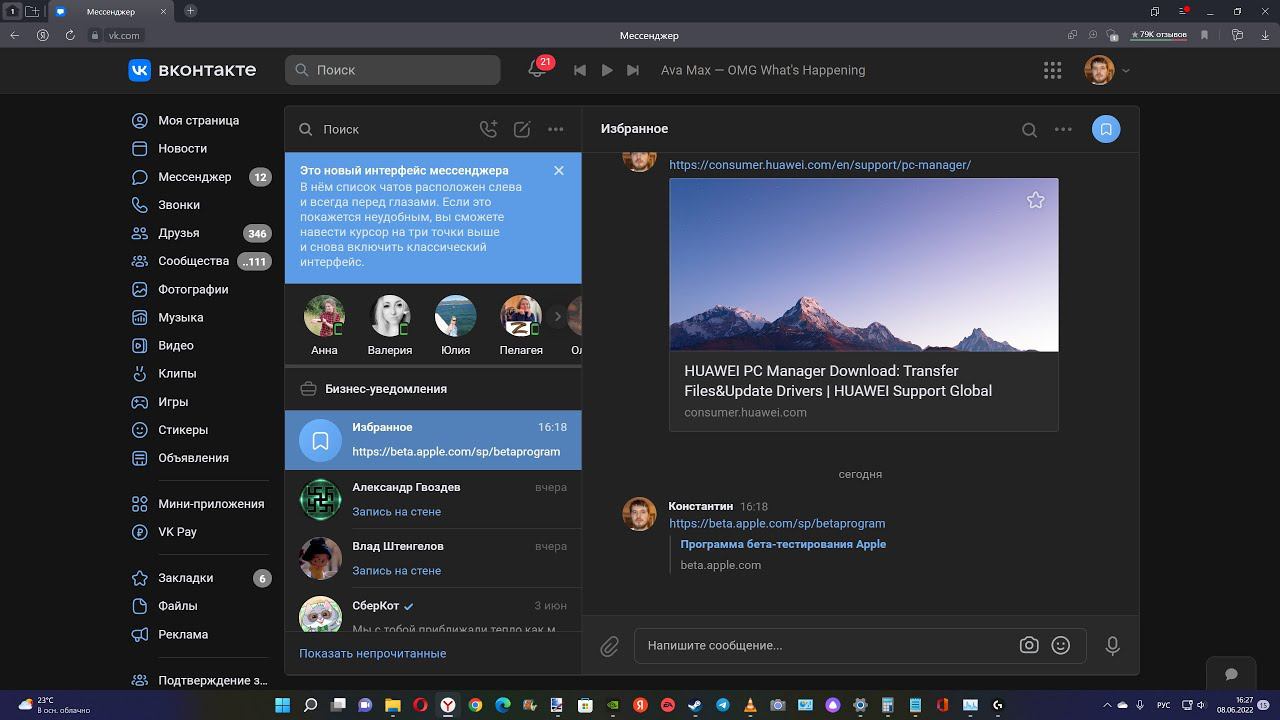Start a new call from messenger
The height and width of the screenshot is (720, 1280).
(x=488, y=129)
